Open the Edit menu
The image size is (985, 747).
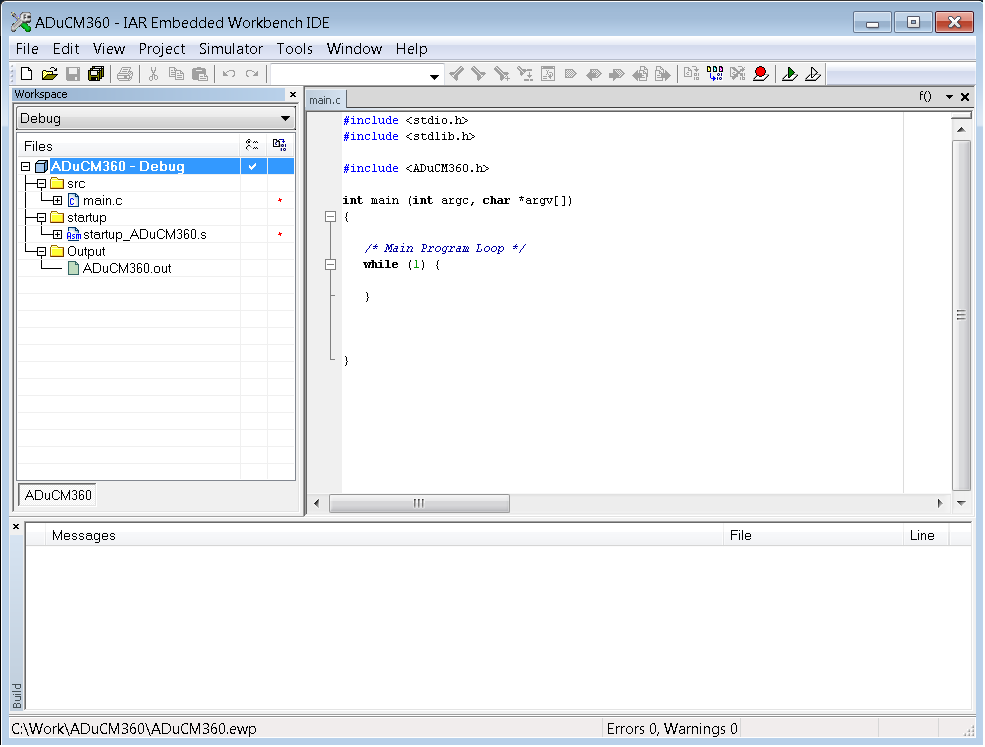pyautogui.click(x=66, y=49)
